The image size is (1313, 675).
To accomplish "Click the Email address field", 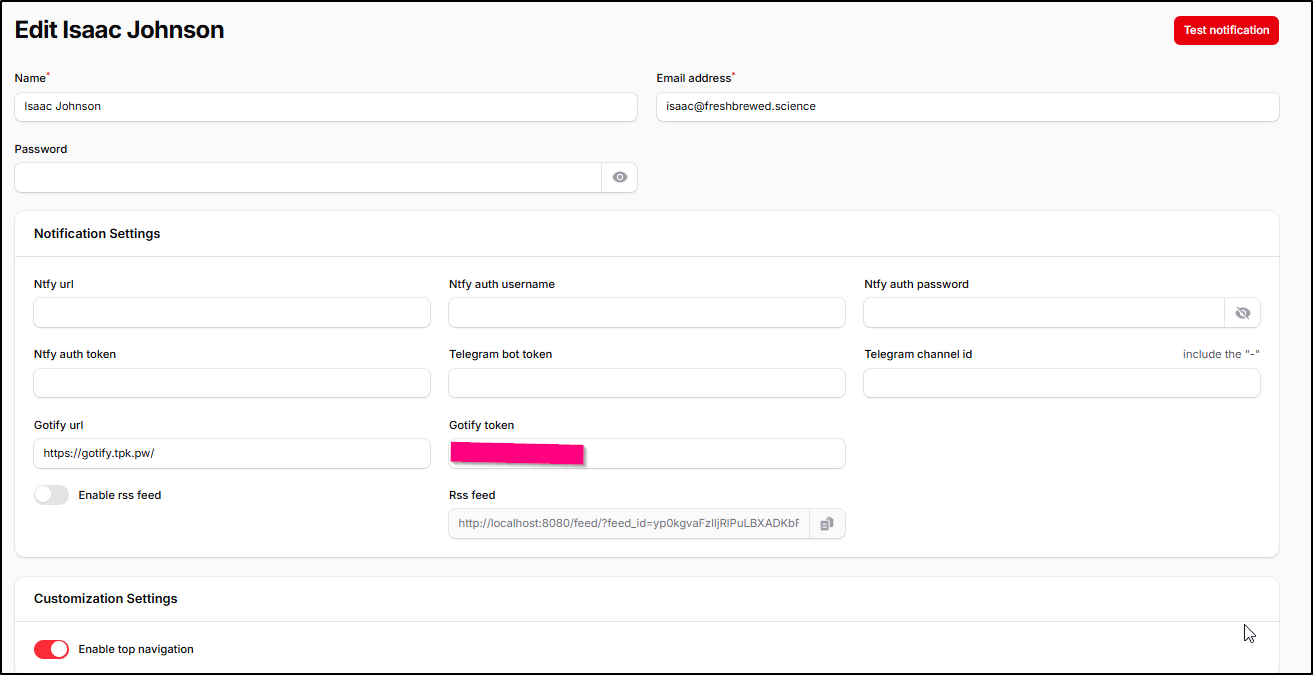I will point(967,107).
